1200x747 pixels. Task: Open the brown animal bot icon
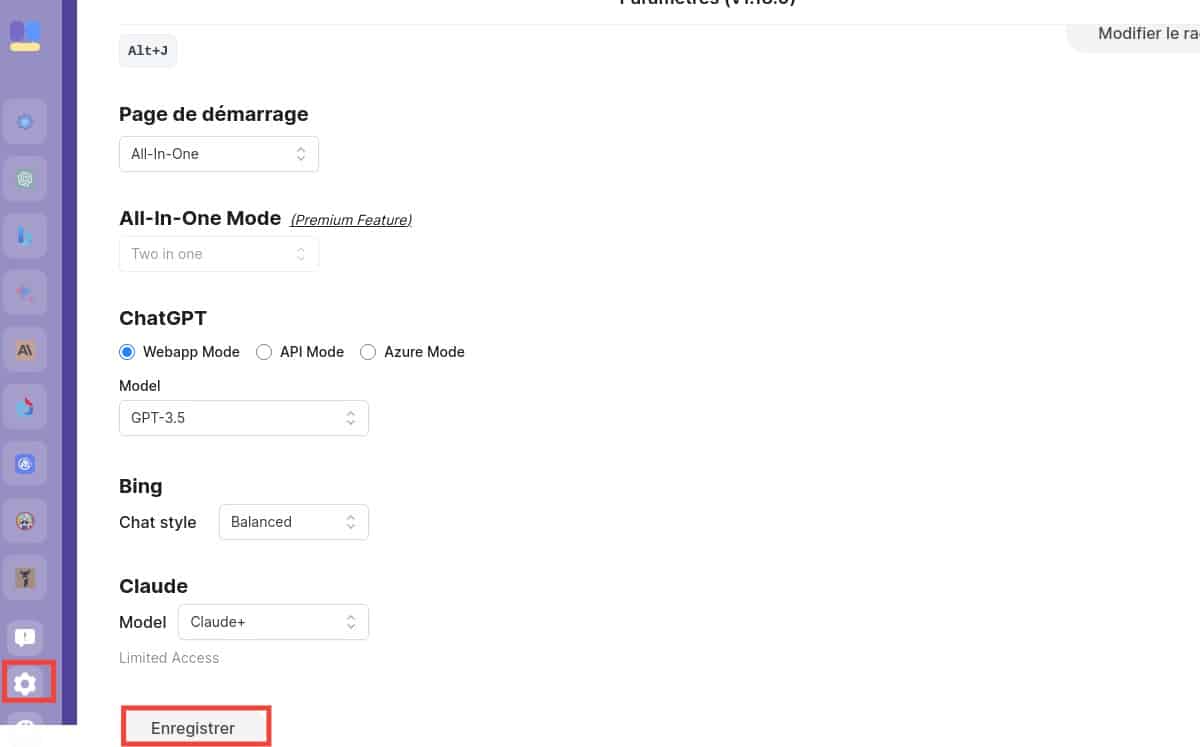coord(25,578)
